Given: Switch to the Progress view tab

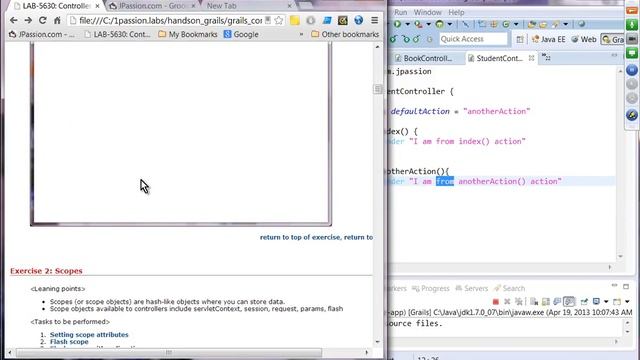Looking at the screenshot, I should click(431, 288).
